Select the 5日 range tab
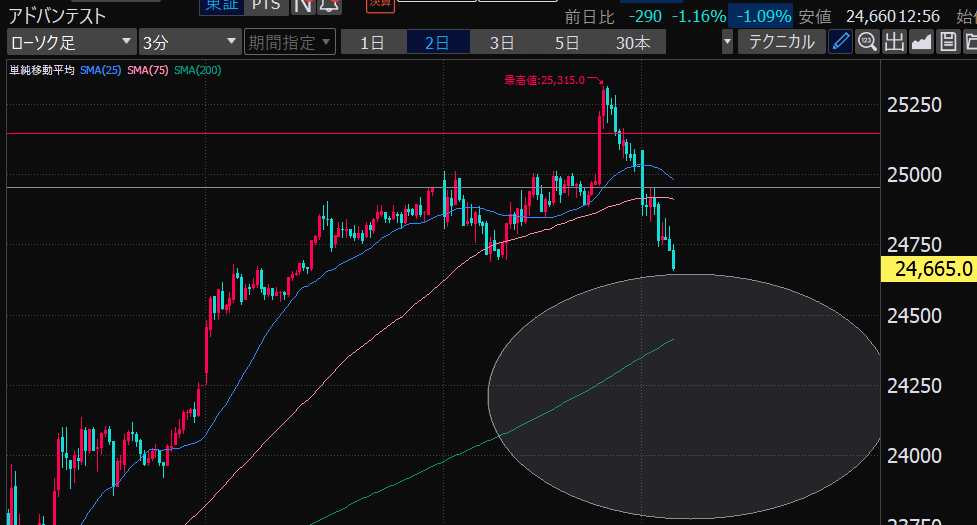 [567, 42]
